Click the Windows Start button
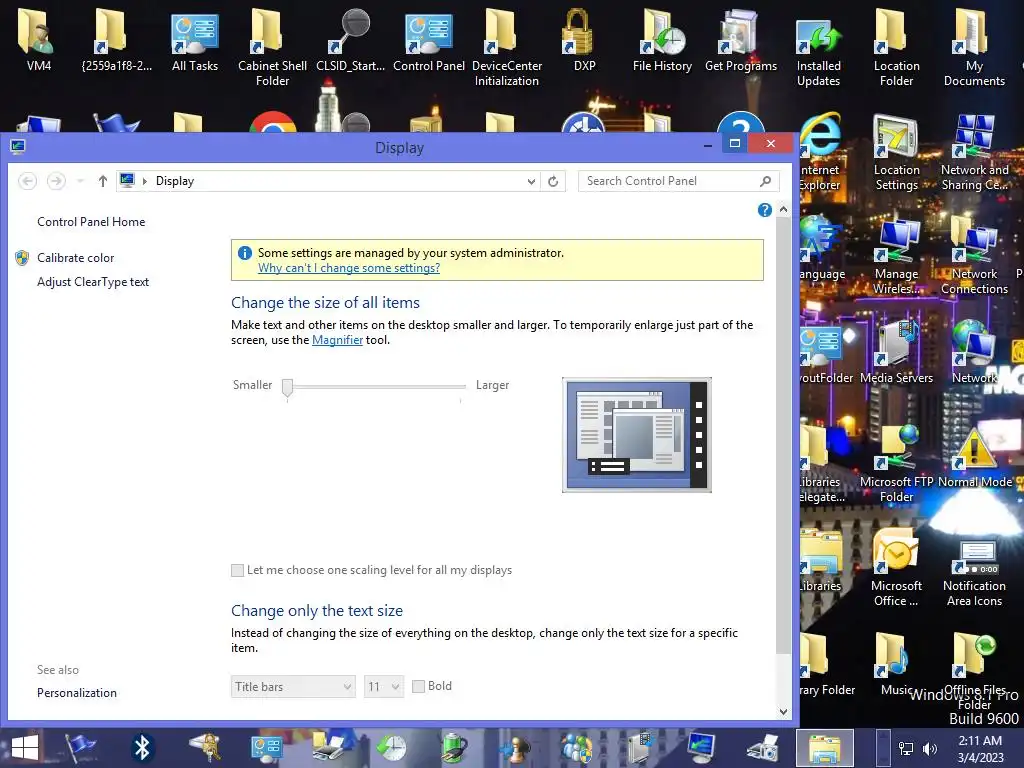1024x768 pixels. [x=25, y=748]
